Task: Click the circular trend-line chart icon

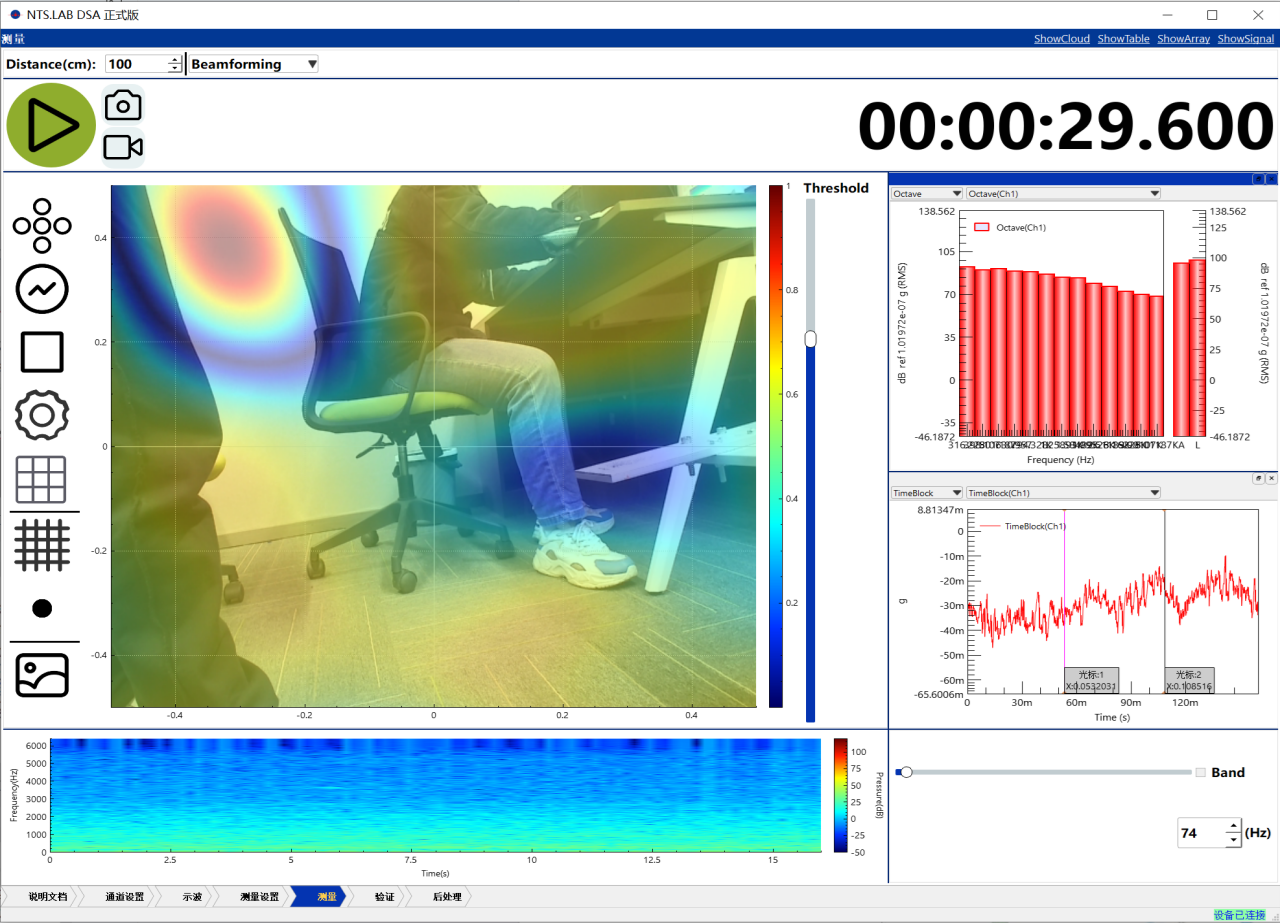Action: 42,289
